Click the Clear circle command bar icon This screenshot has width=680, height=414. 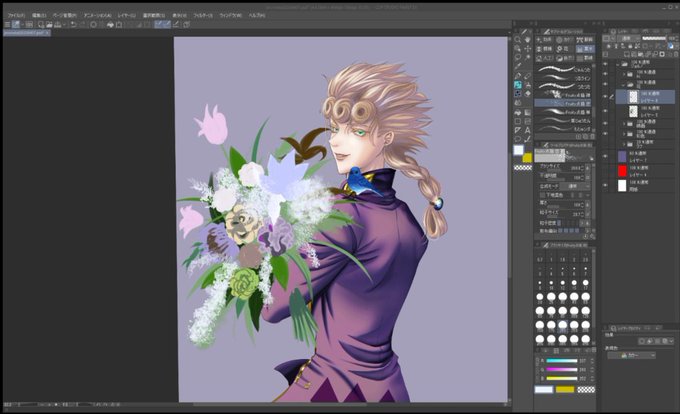pyautogui.click(x=94, y=24)
